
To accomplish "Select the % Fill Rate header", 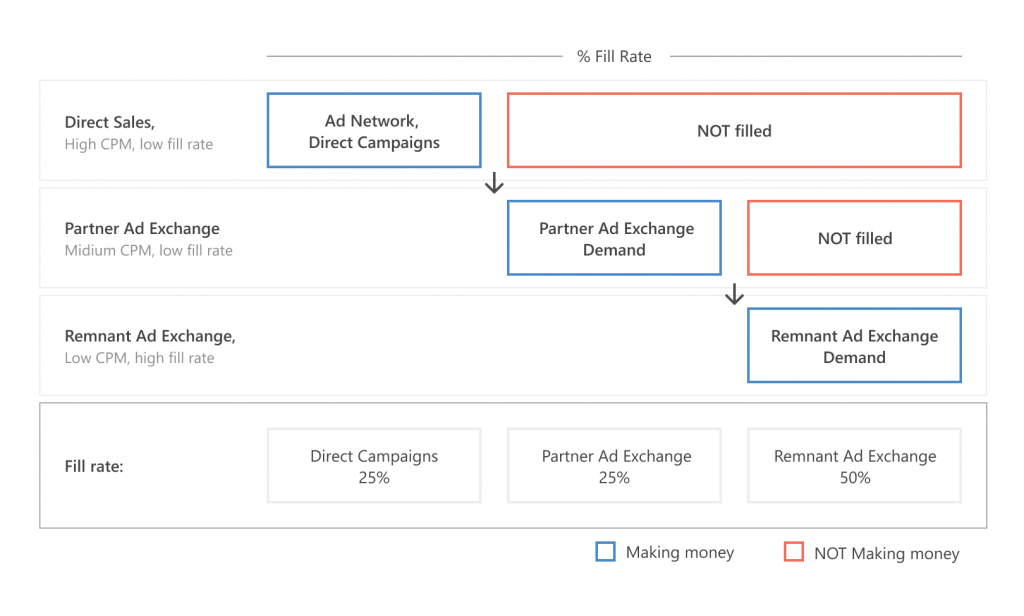I will tap(613, 56).
